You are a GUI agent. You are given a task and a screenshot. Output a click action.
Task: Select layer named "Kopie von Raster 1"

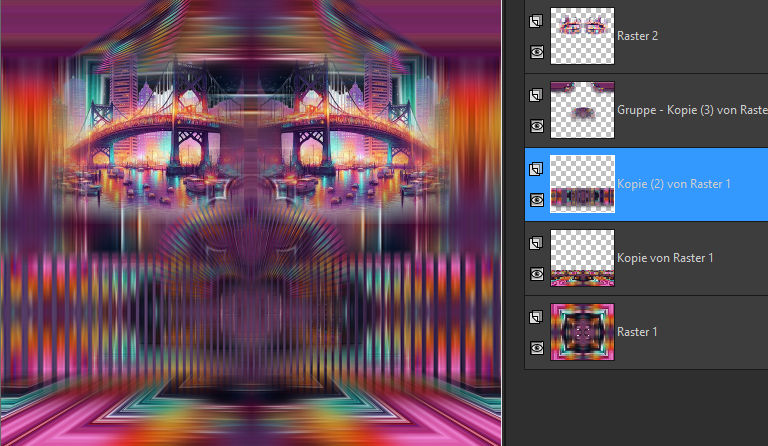pos(665,258)
